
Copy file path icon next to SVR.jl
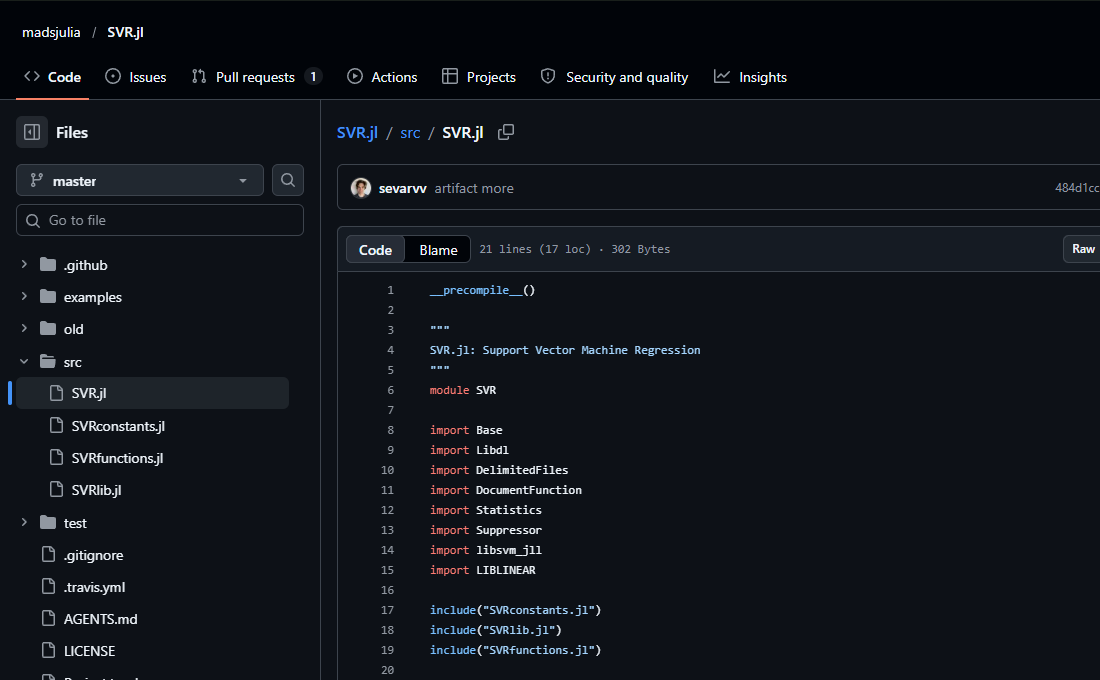coord(506,132)
